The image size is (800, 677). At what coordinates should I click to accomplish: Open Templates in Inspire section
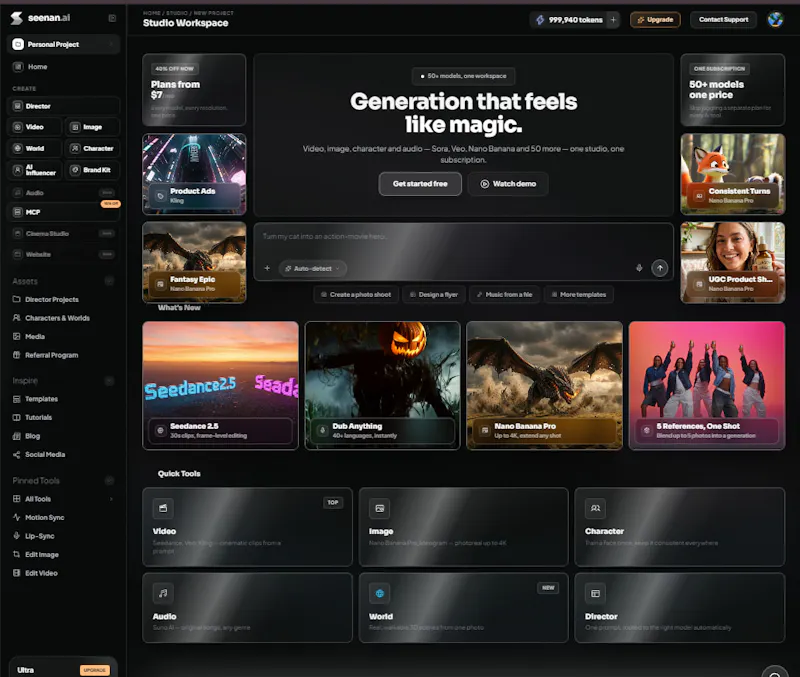(35, 399)
